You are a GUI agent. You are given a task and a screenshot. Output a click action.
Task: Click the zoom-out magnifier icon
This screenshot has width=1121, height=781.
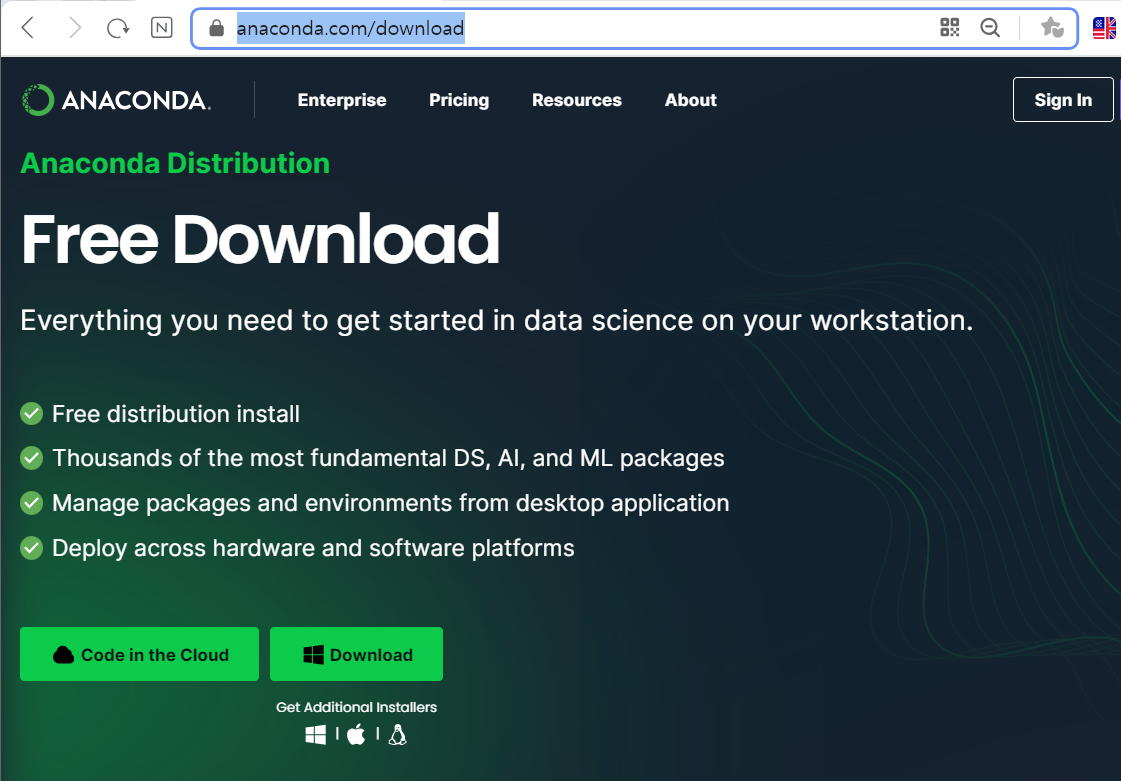click(990, 28)
